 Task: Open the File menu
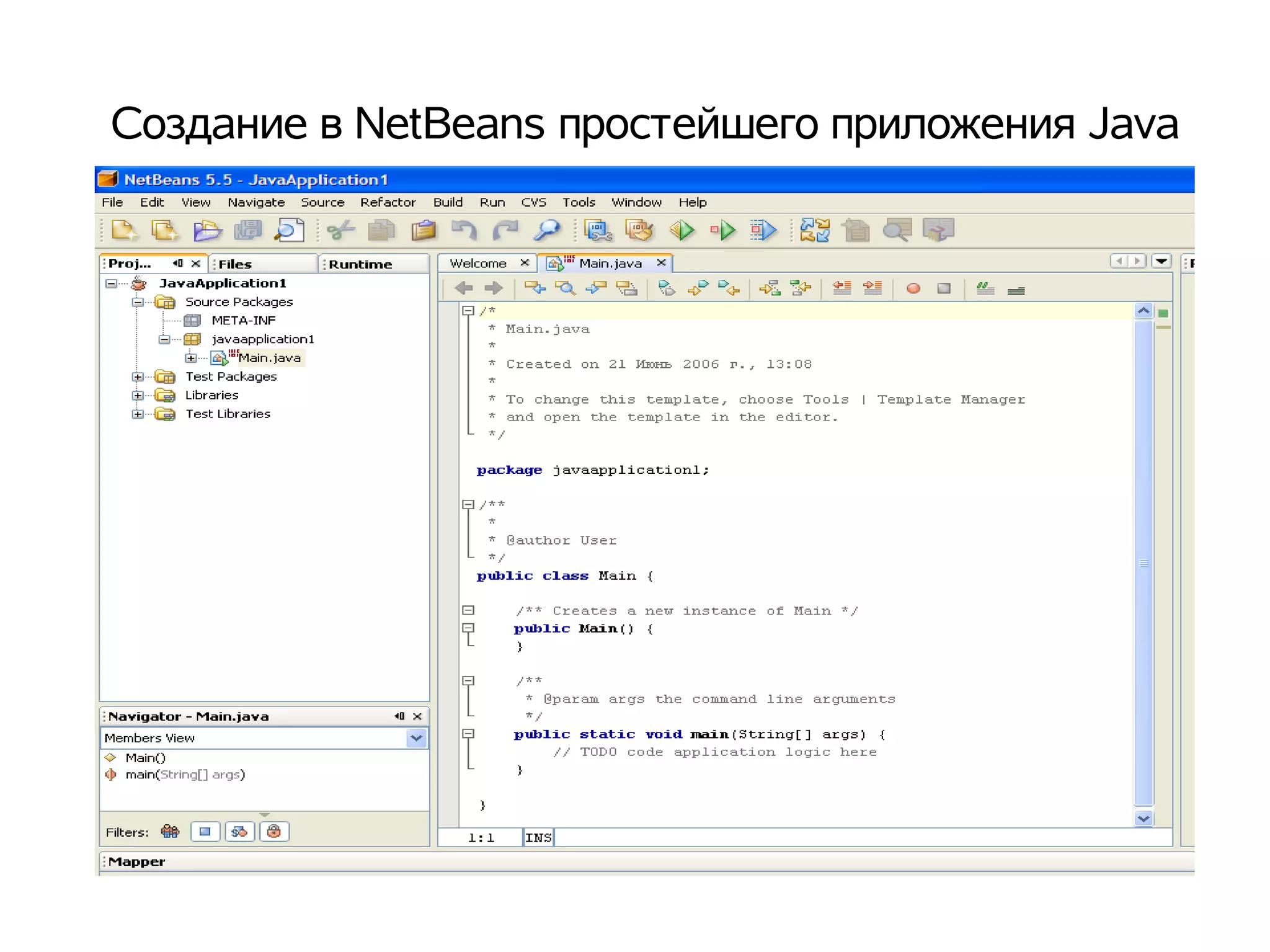click(112, 202)
